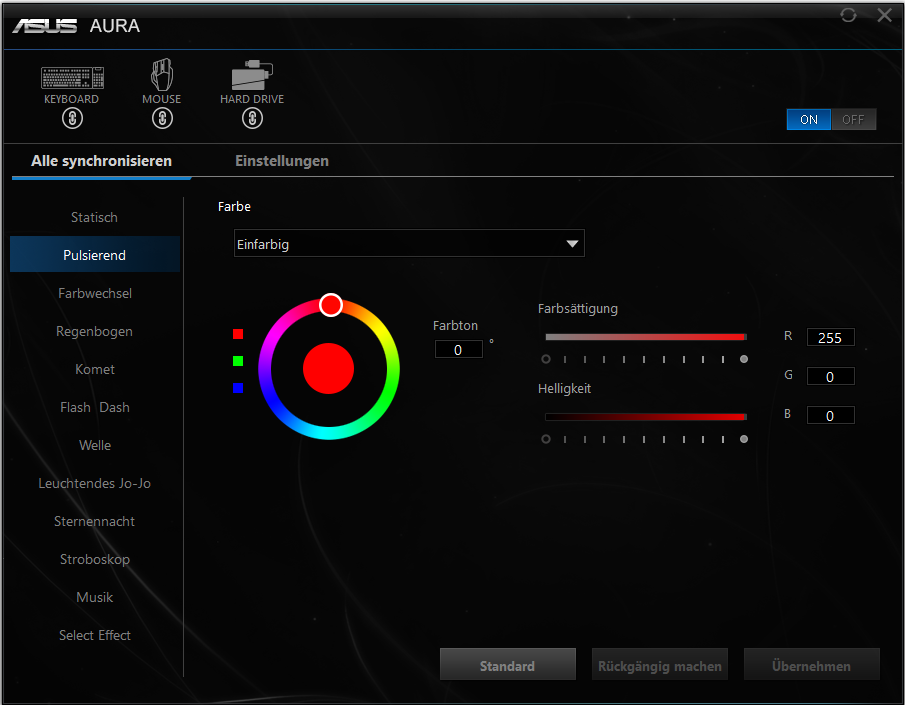The height and width of the screenshot is (705, 905).
Task: Toggle sync link under Mouse
Action: tap(162, 118)
